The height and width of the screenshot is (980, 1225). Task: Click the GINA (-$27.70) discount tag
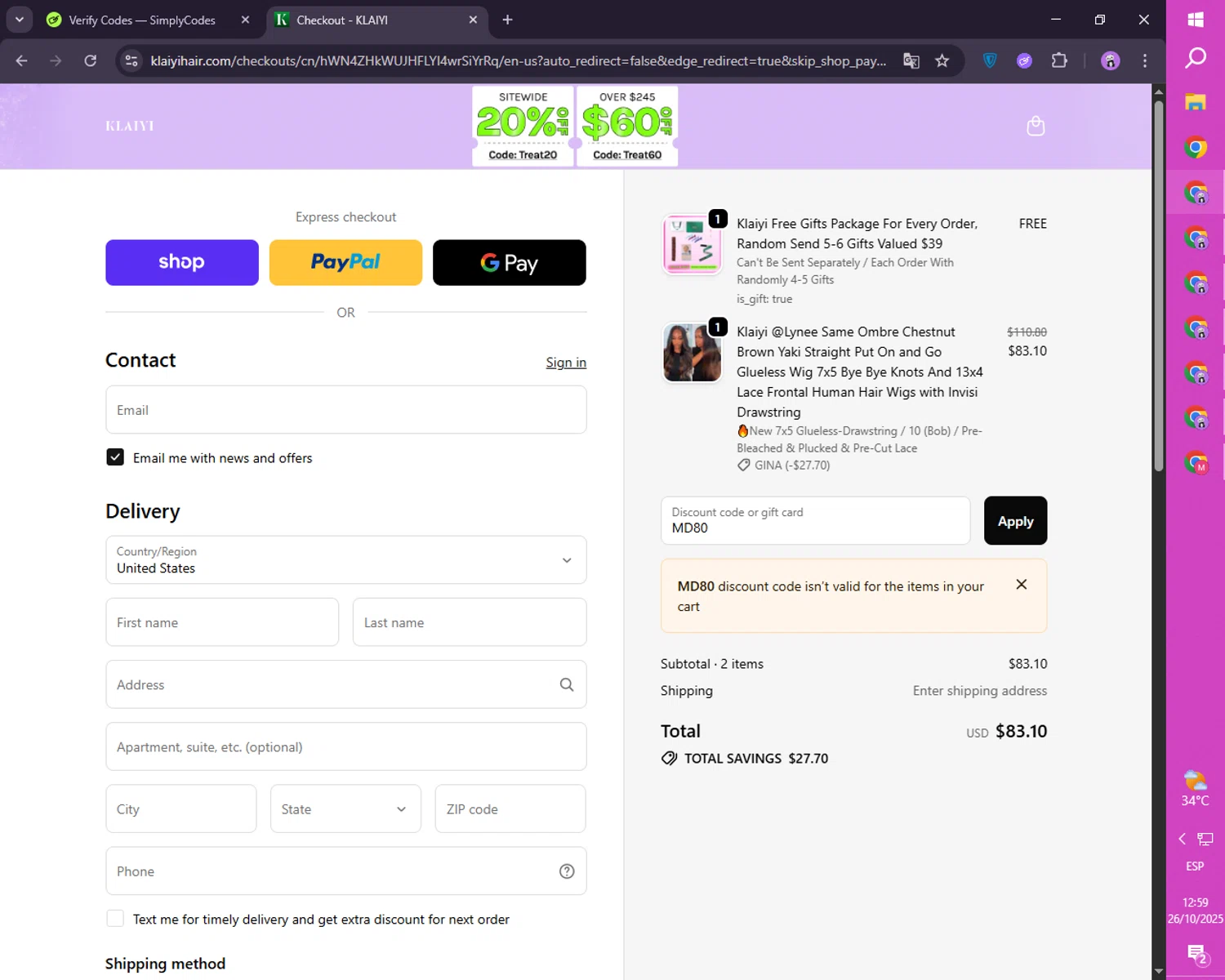pyautogui.click(x=784, y=465)
